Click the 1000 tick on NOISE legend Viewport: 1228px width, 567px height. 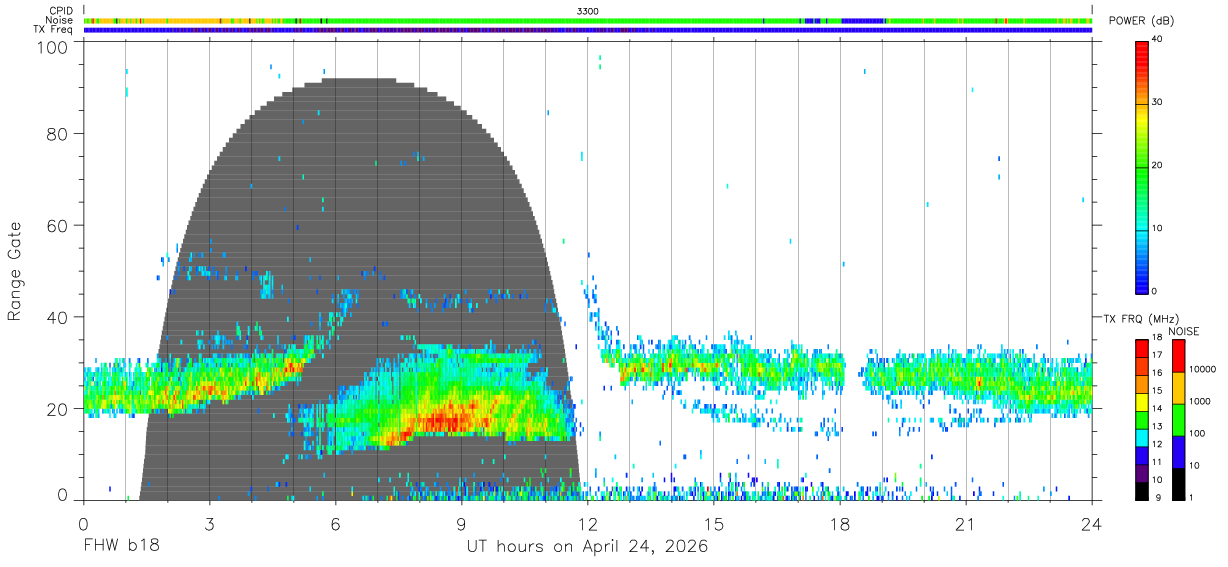[1200, 402]
